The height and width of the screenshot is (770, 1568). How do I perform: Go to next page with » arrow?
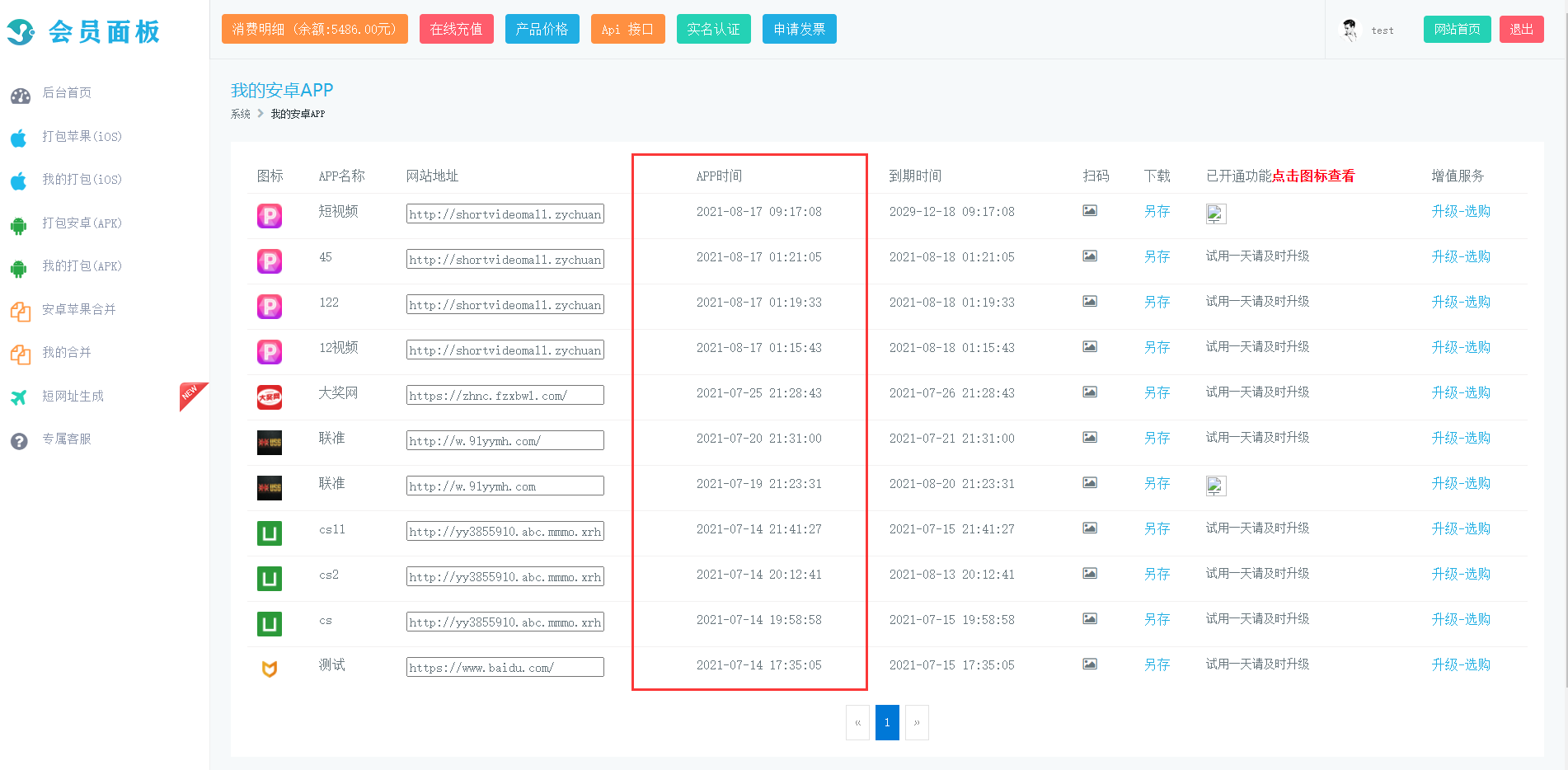917,723
